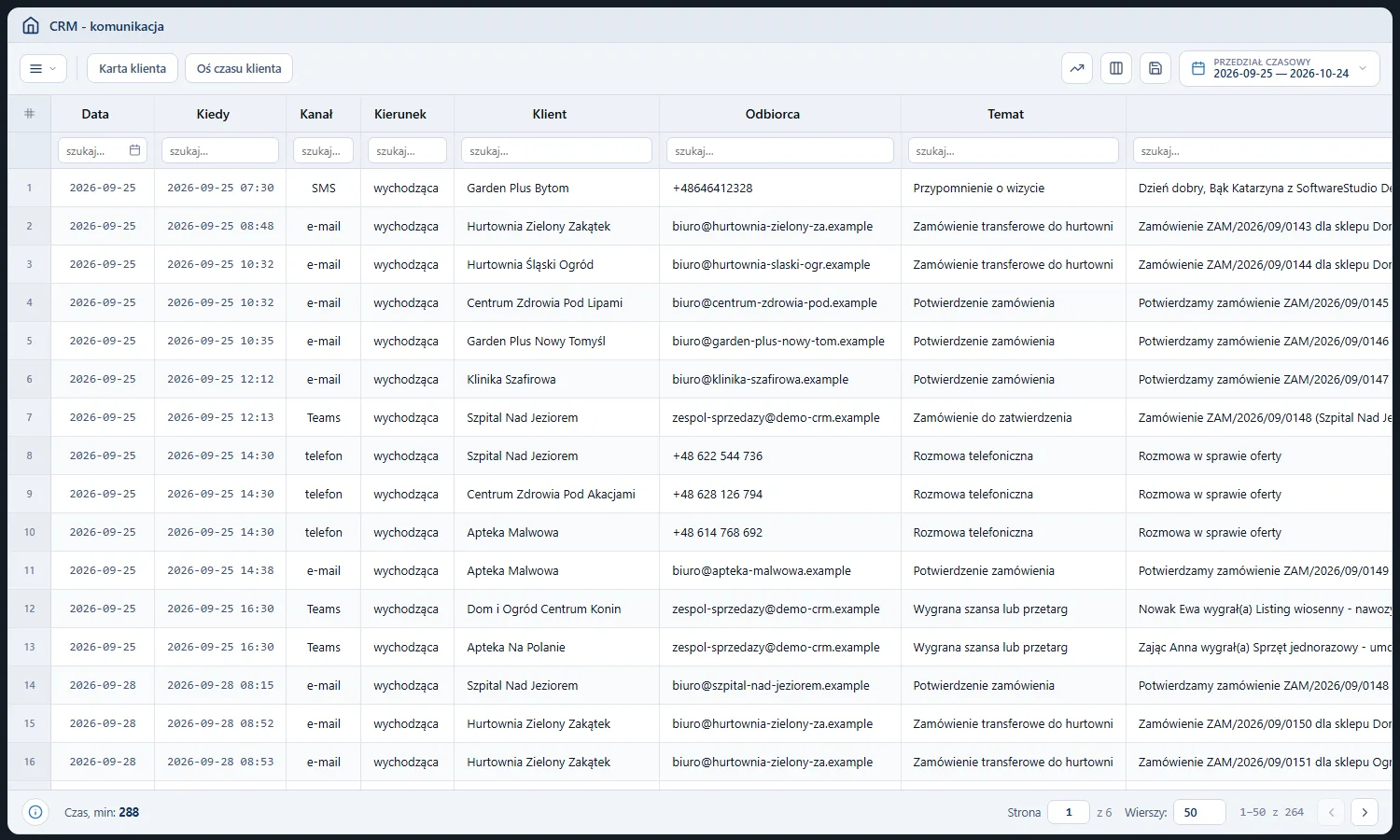Focus the Kanał column search field
The width and height of the screenshot is (1400, 840).
(323, 150)
